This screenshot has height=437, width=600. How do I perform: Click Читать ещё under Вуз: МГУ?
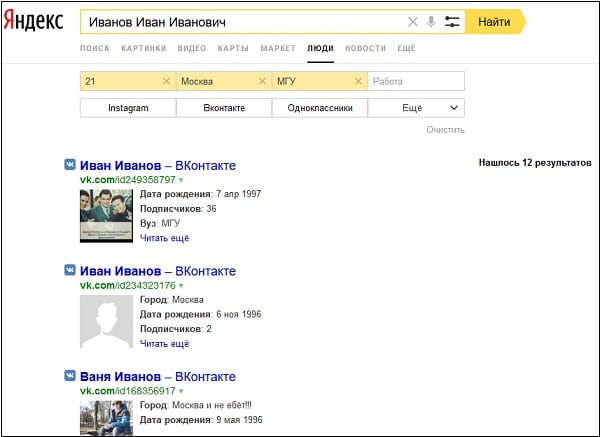coord(165,238)
